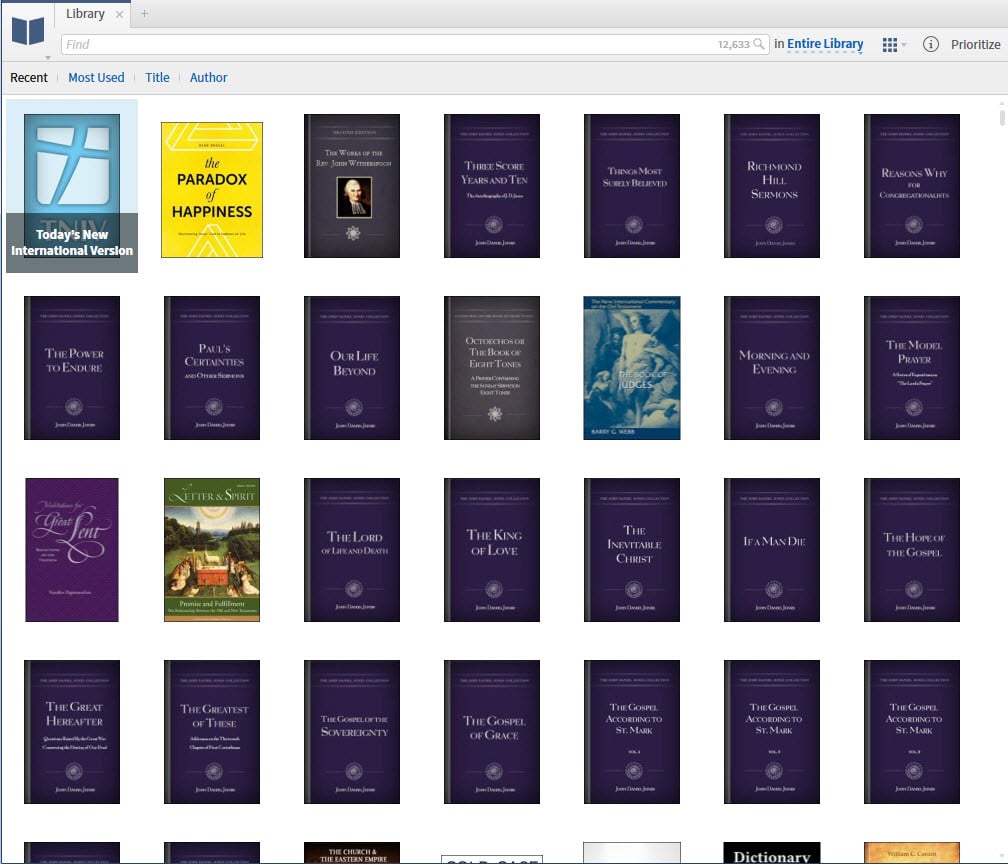The height and width of the screenshot is (864, 1008).
Task: Open Reasons Why for Congregationalists
Action: (912, 186)
